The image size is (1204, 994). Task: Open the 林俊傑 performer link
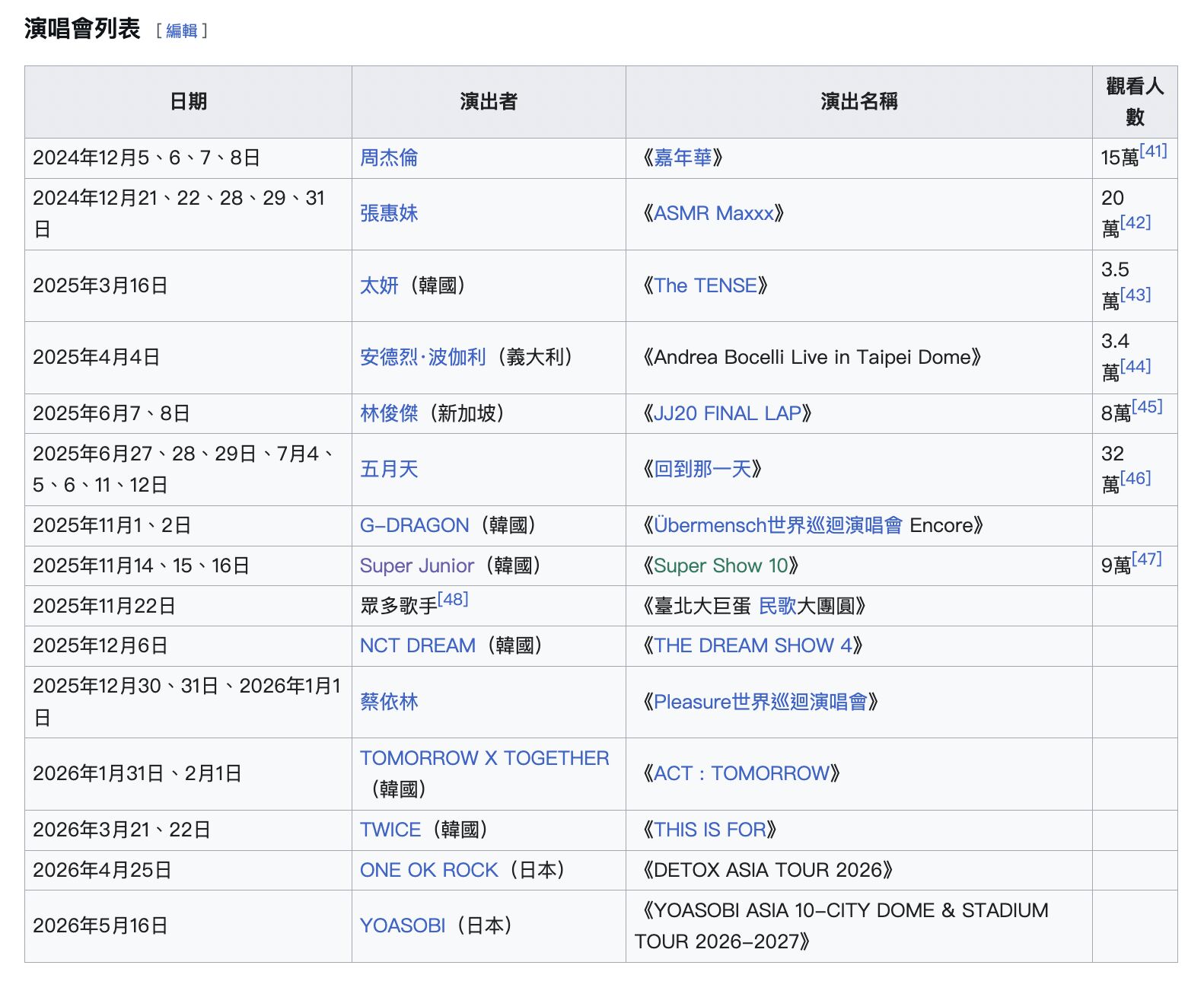click(389, 413)
